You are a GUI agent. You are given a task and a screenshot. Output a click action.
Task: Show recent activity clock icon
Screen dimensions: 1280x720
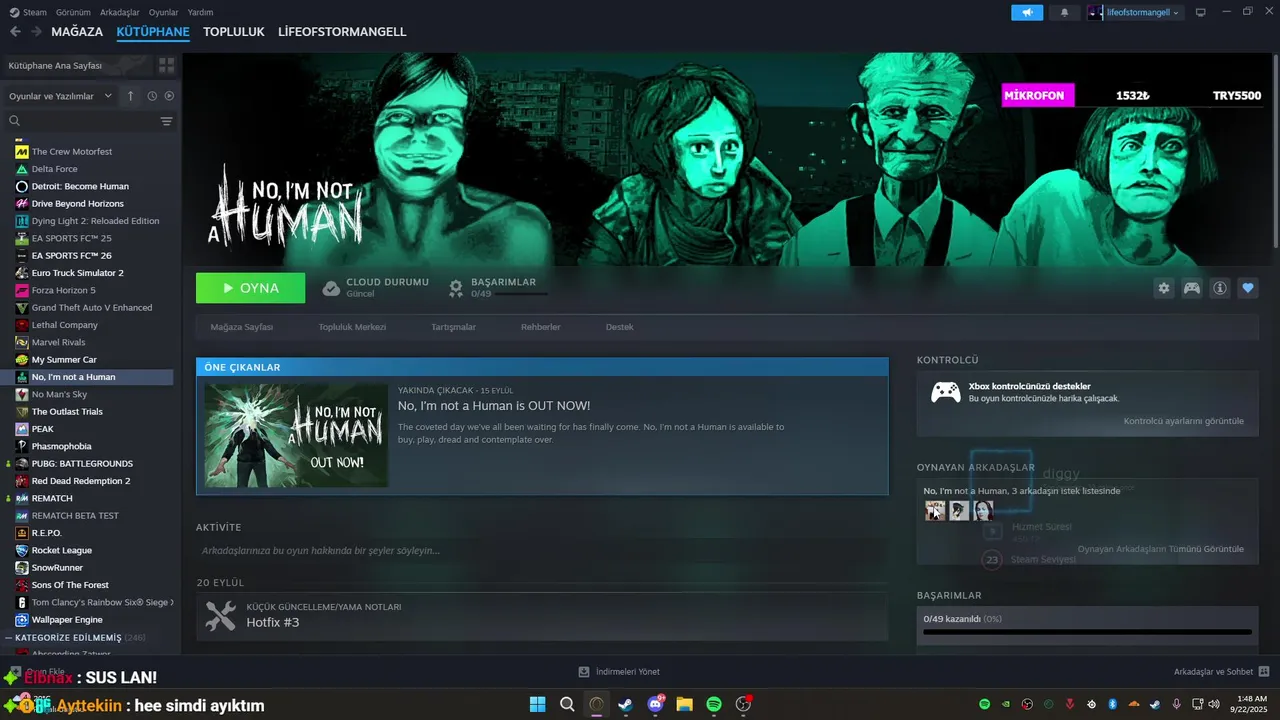[152, 96]
